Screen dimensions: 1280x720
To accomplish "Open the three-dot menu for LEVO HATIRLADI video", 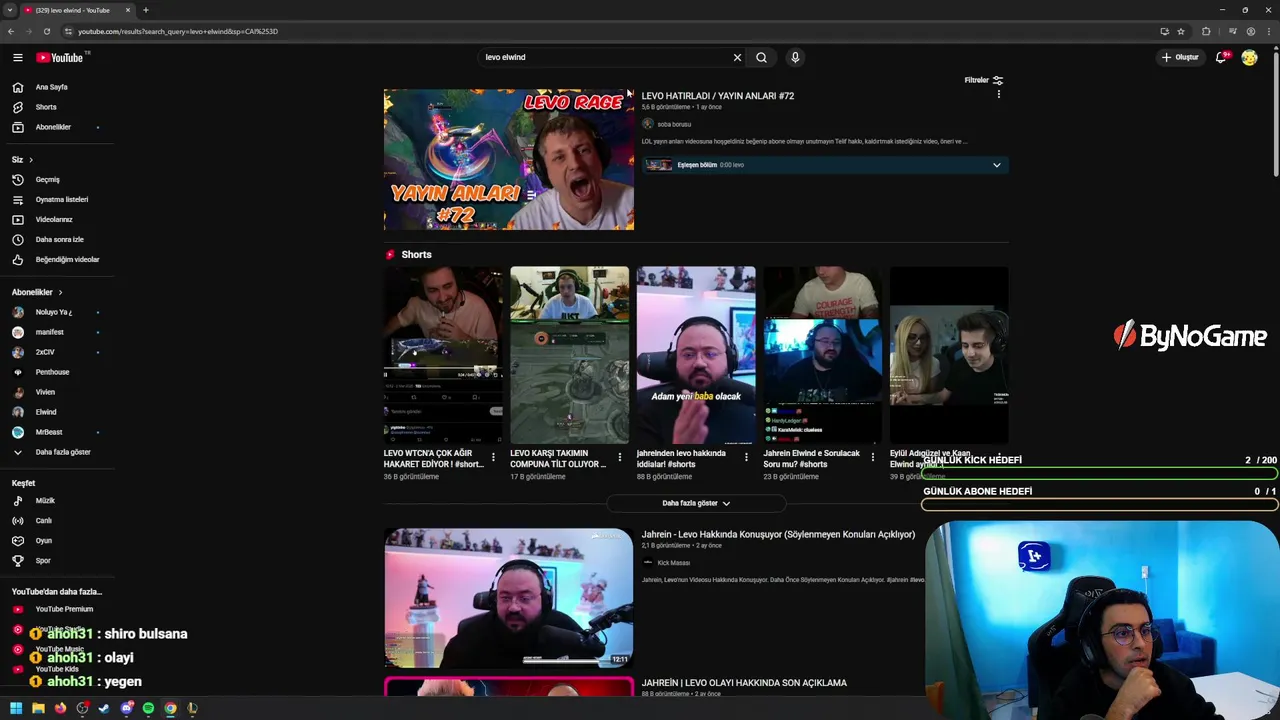I will click(998, 94).
